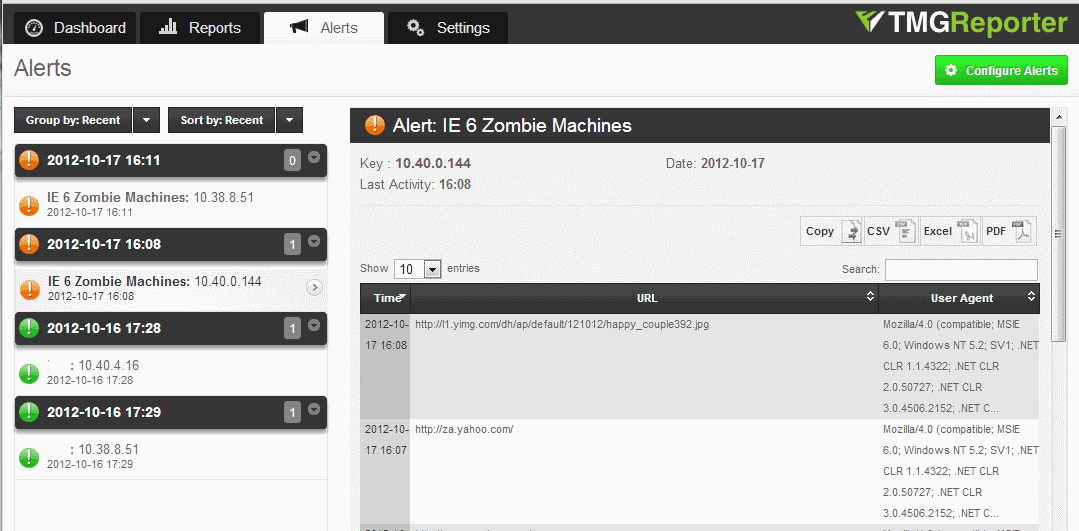This screenshot has width=1079, height=531.
Task: Collapse the 2012-10-16 17:28 group arrow
Action: pos(314,325)
